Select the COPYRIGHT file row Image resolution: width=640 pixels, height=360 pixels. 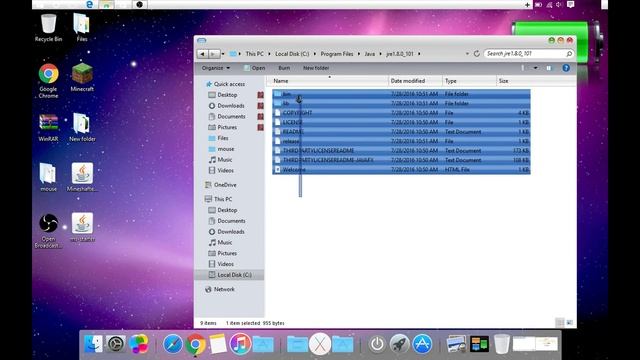coord(401,113)
